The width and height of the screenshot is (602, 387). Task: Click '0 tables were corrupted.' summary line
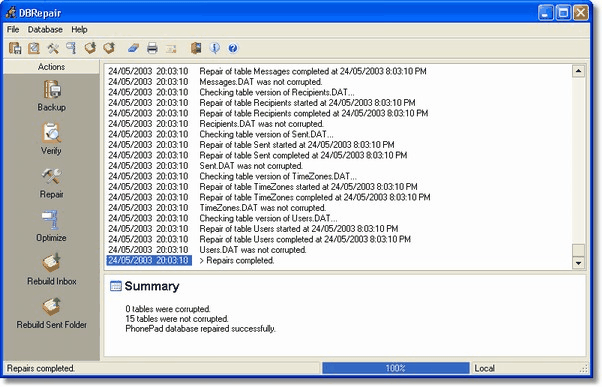tap(168, 309)
